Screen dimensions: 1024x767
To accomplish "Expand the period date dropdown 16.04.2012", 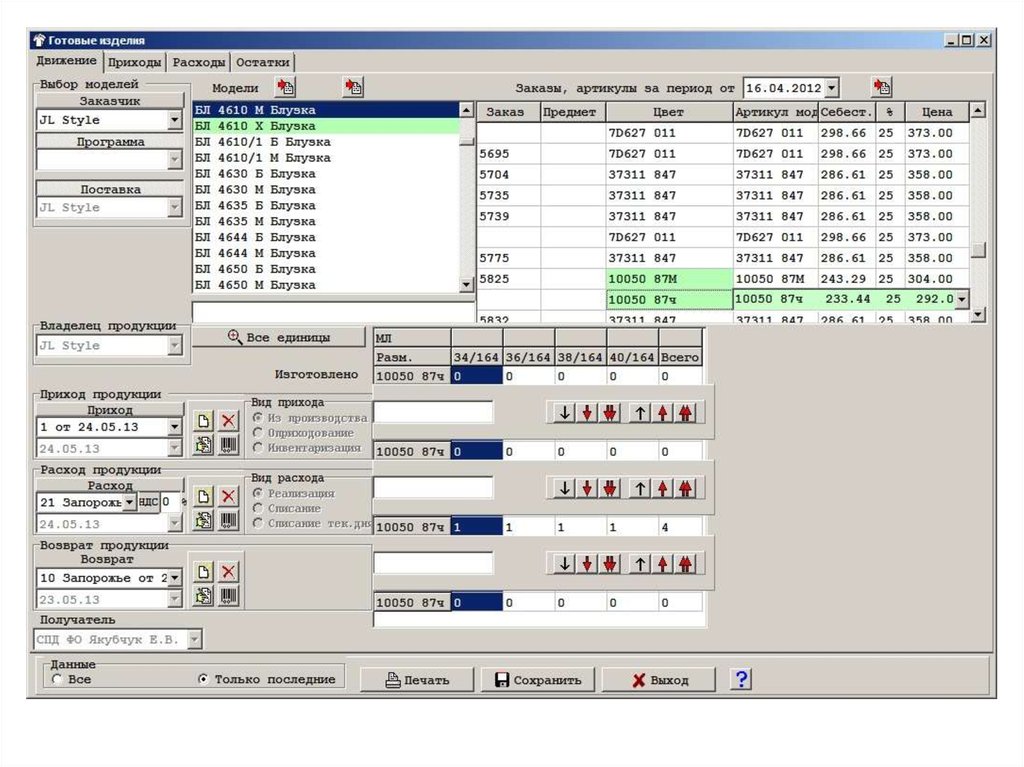I will point(832,88).
